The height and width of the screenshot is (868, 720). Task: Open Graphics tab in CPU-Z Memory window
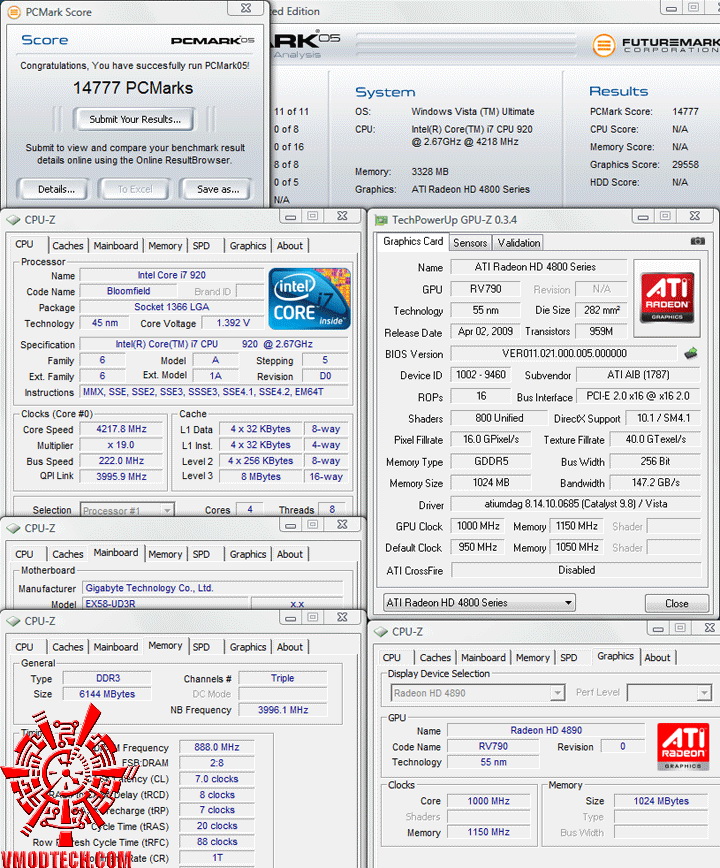(x=247, y=647)
